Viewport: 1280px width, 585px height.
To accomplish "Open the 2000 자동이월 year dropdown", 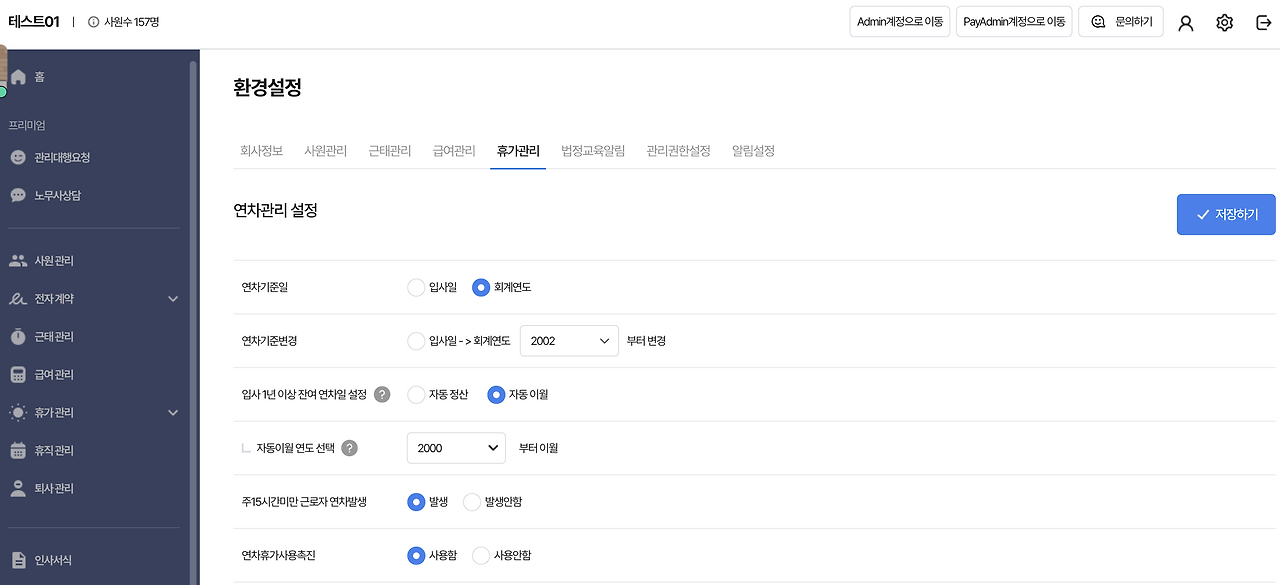I will (x=456, y=448).
